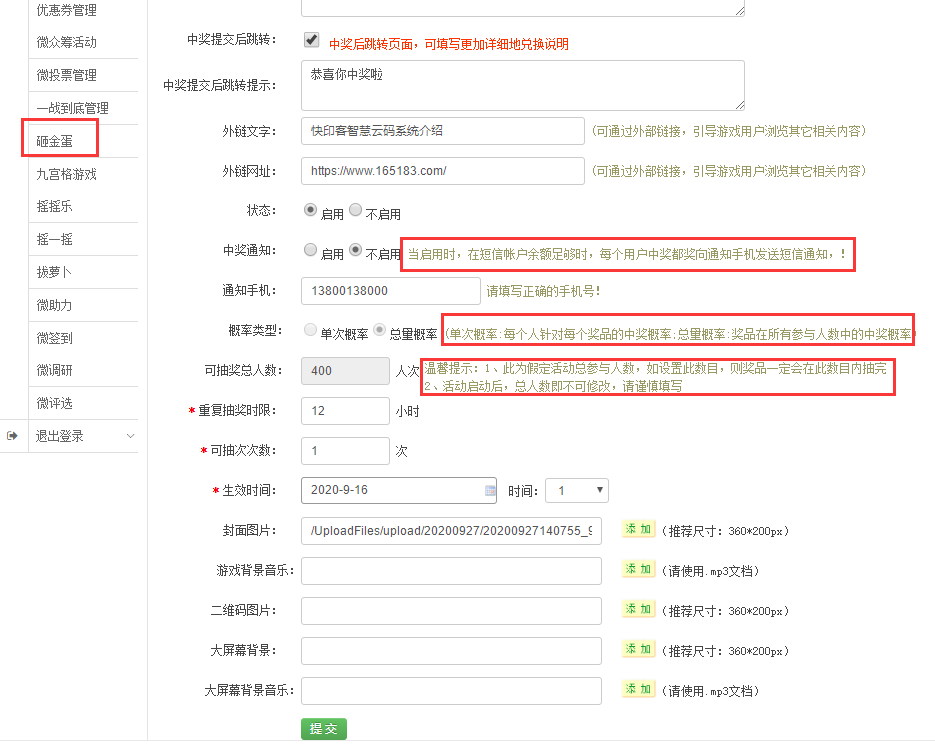Click 添加 button for 大屏幕背景音乐
Image resolution: width=935 pixels, height=746 pixels.
pos(638,689)
